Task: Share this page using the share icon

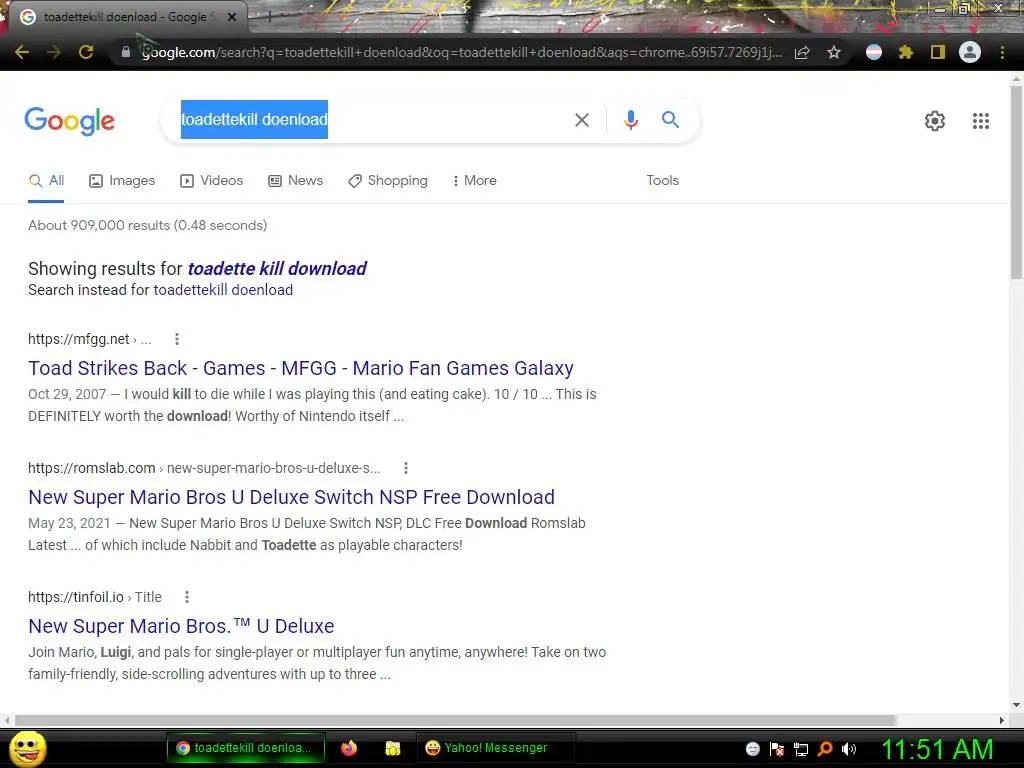Action: tap(802, 52)
